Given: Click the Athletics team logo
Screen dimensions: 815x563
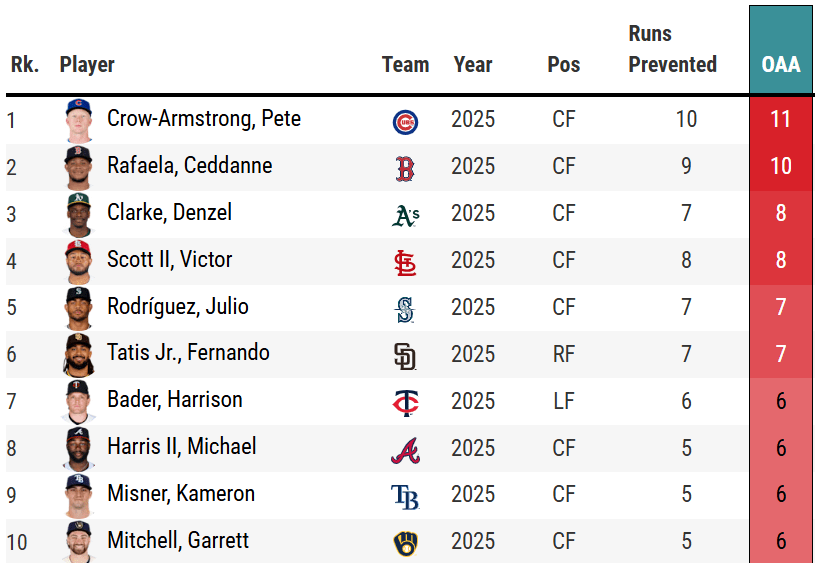Looking at the screenshot, I should 405,215.
